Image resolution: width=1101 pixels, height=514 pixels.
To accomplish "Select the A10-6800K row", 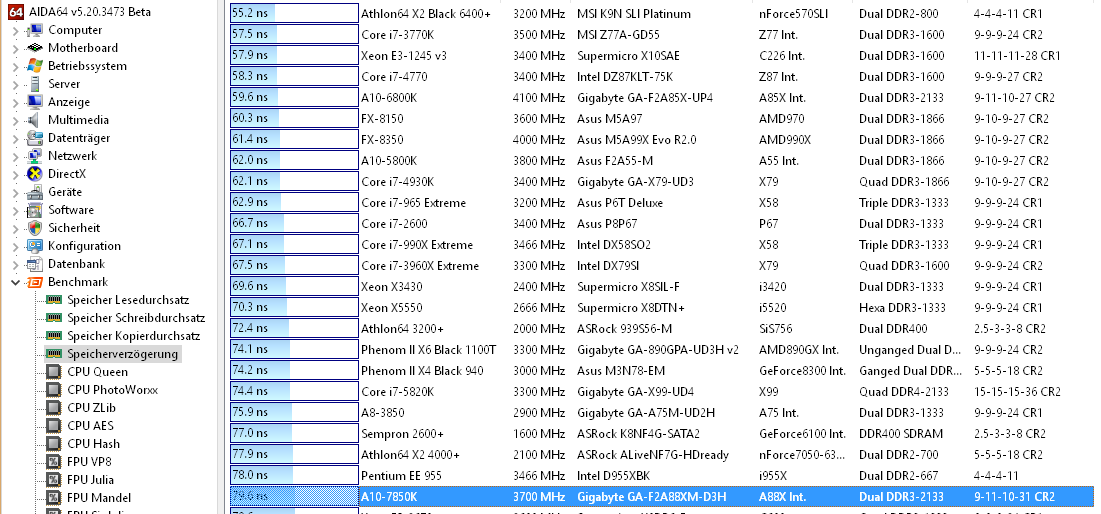I will pos(661,98).
